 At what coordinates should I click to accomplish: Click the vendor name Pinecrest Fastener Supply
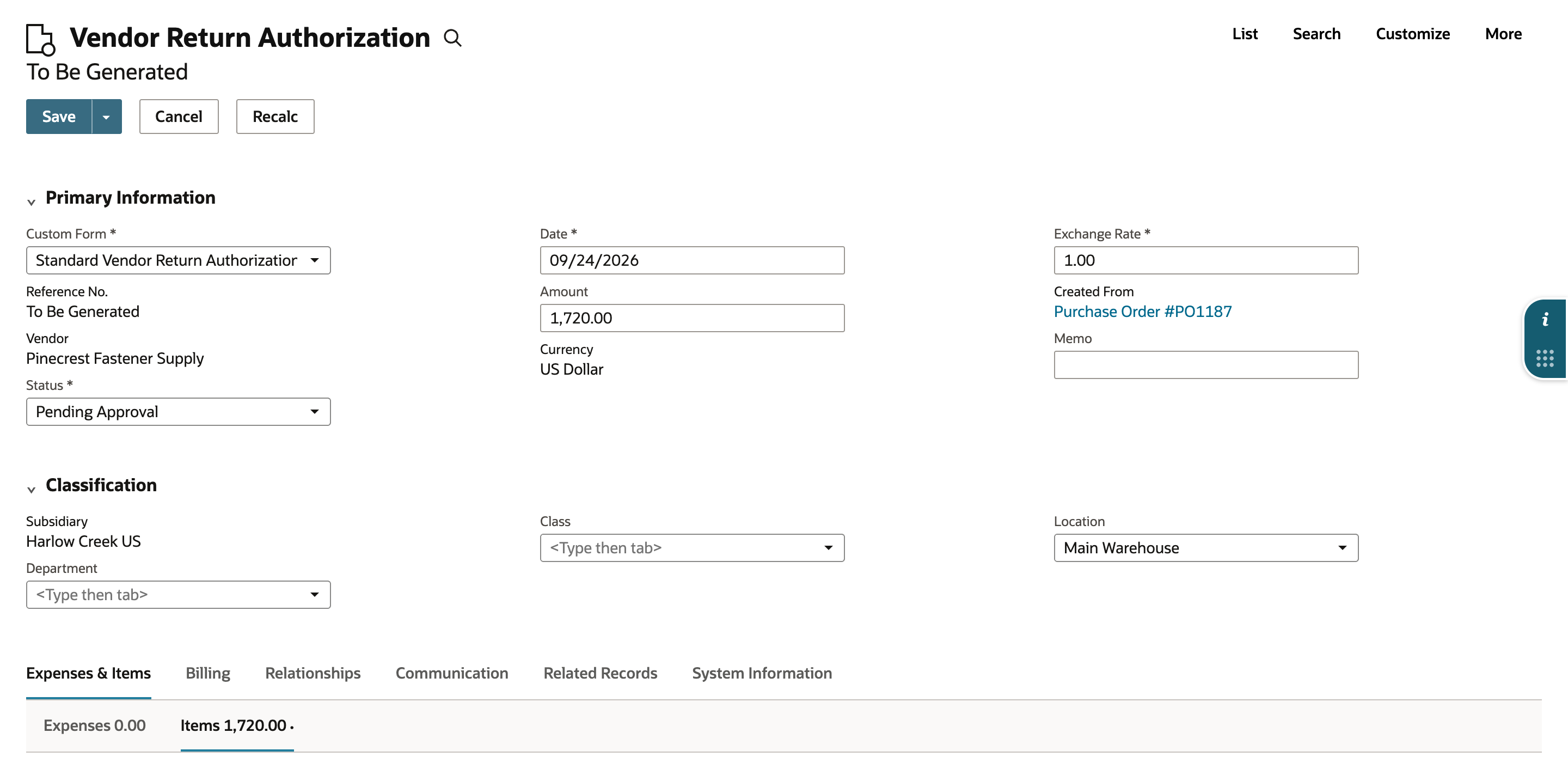pyautogui.click(x=115, y=358)
